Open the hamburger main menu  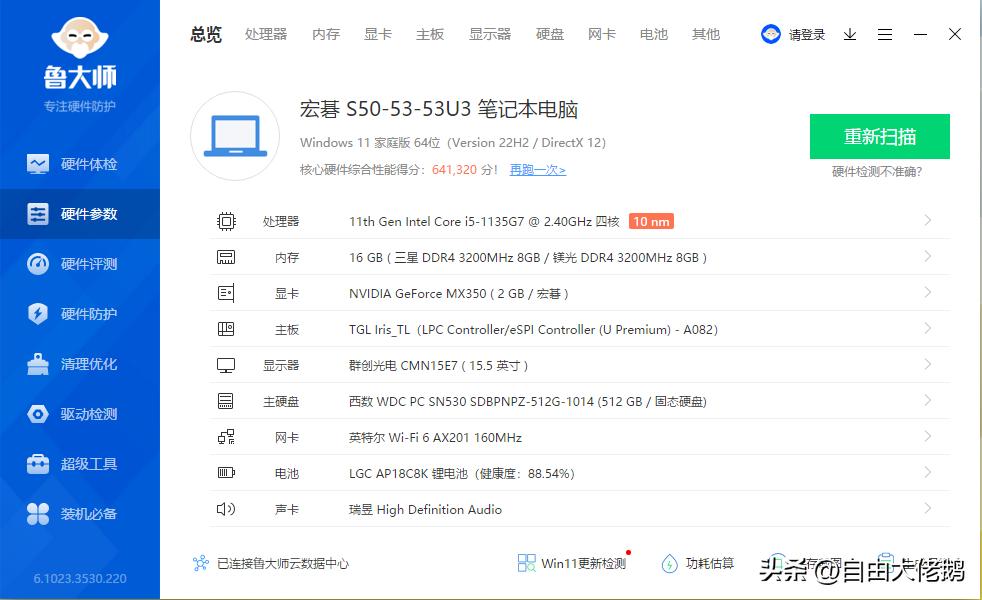(x=884, y=33)
